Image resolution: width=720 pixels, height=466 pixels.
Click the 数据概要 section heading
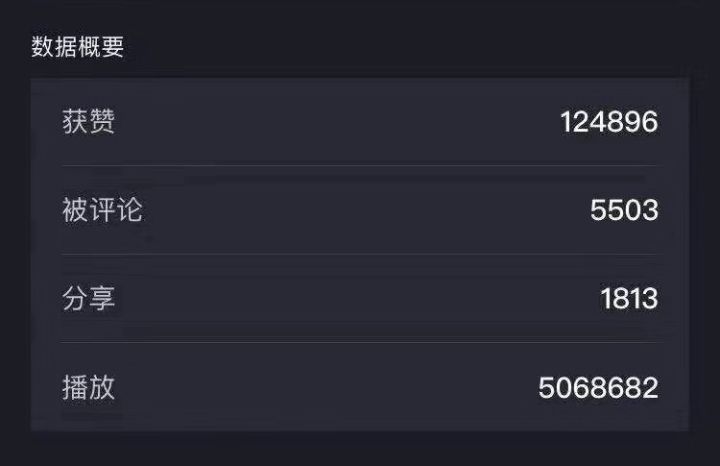tap(78, 47)
